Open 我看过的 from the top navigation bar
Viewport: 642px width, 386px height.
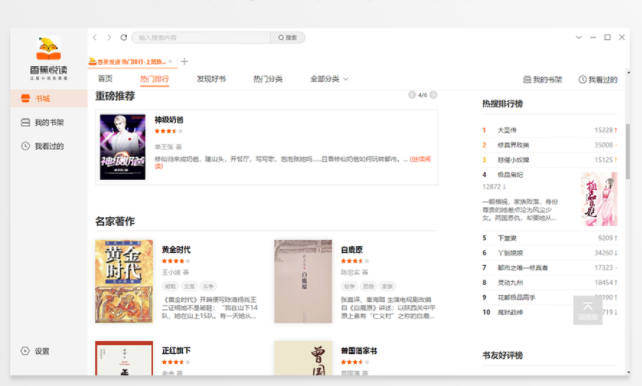click(598, 79)
